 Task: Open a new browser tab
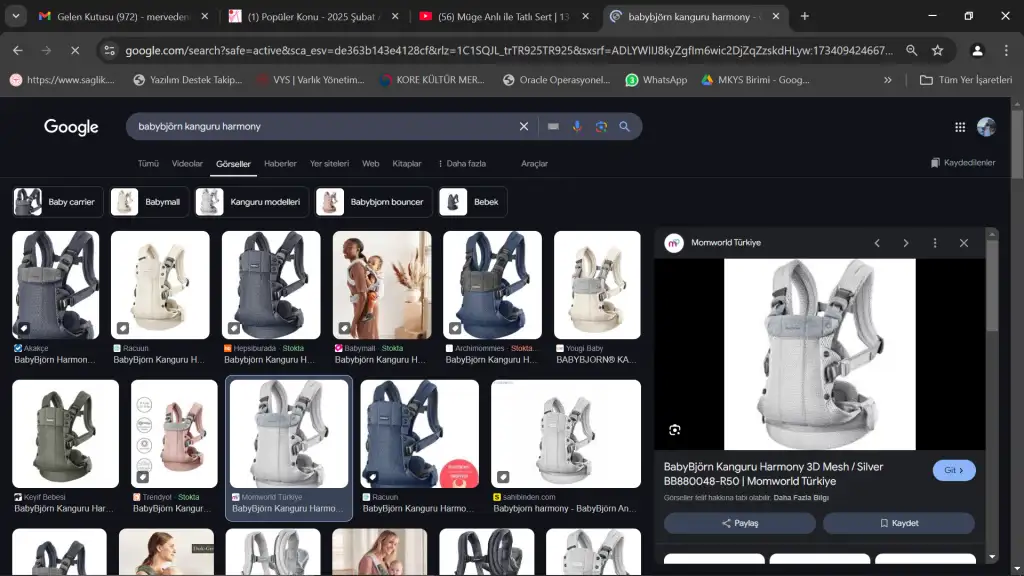click(805, 16)
